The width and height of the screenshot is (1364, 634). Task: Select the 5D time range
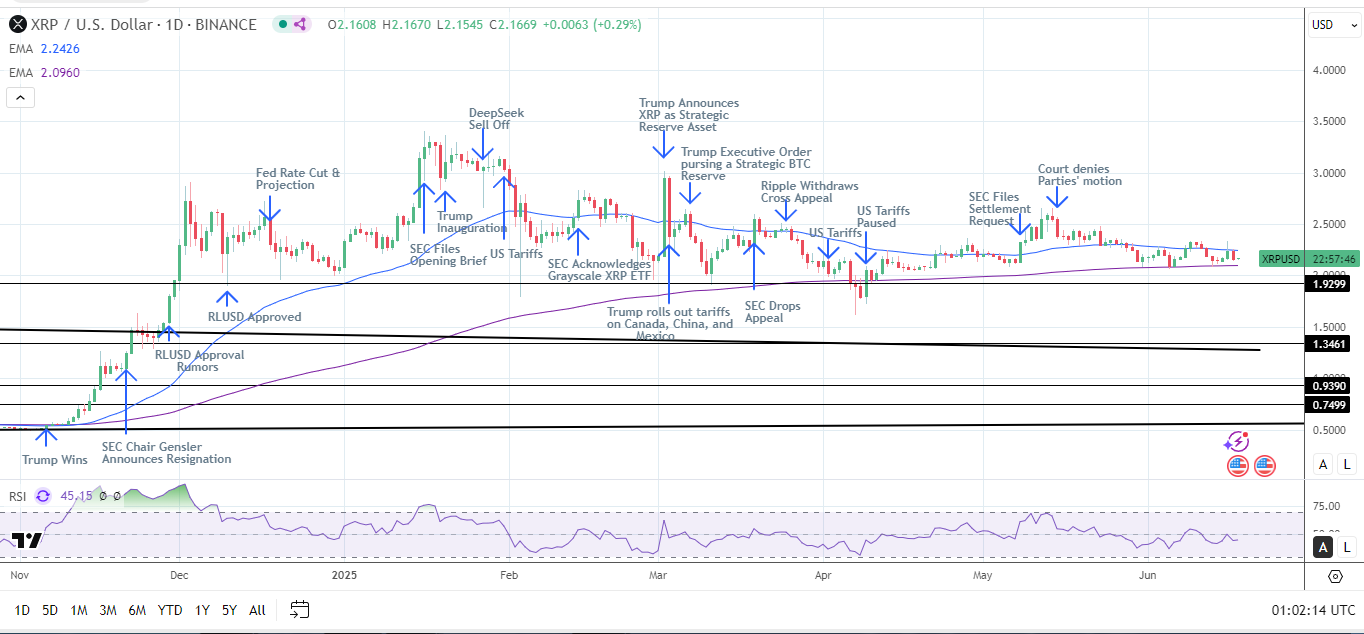coord(50,609)
